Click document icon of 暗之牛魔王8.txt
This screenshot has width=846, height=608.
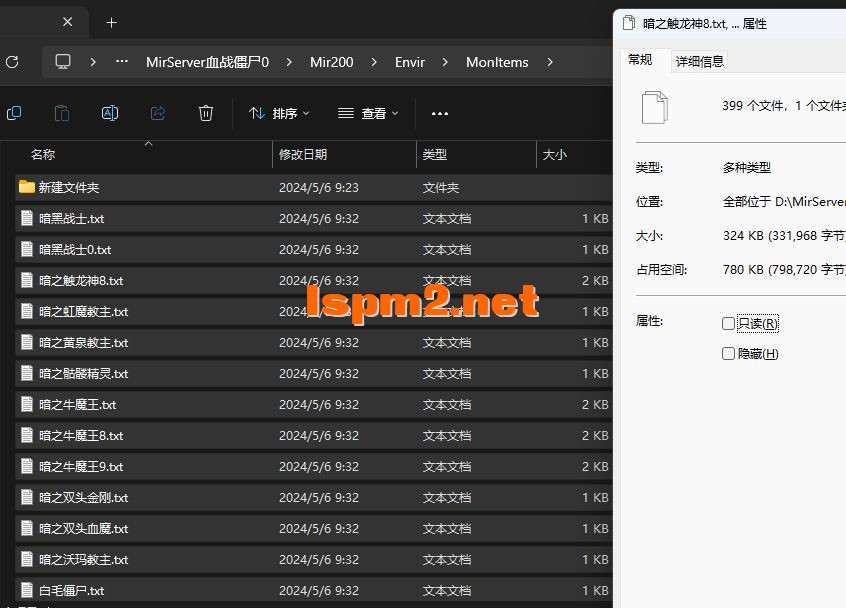point(26,435)
